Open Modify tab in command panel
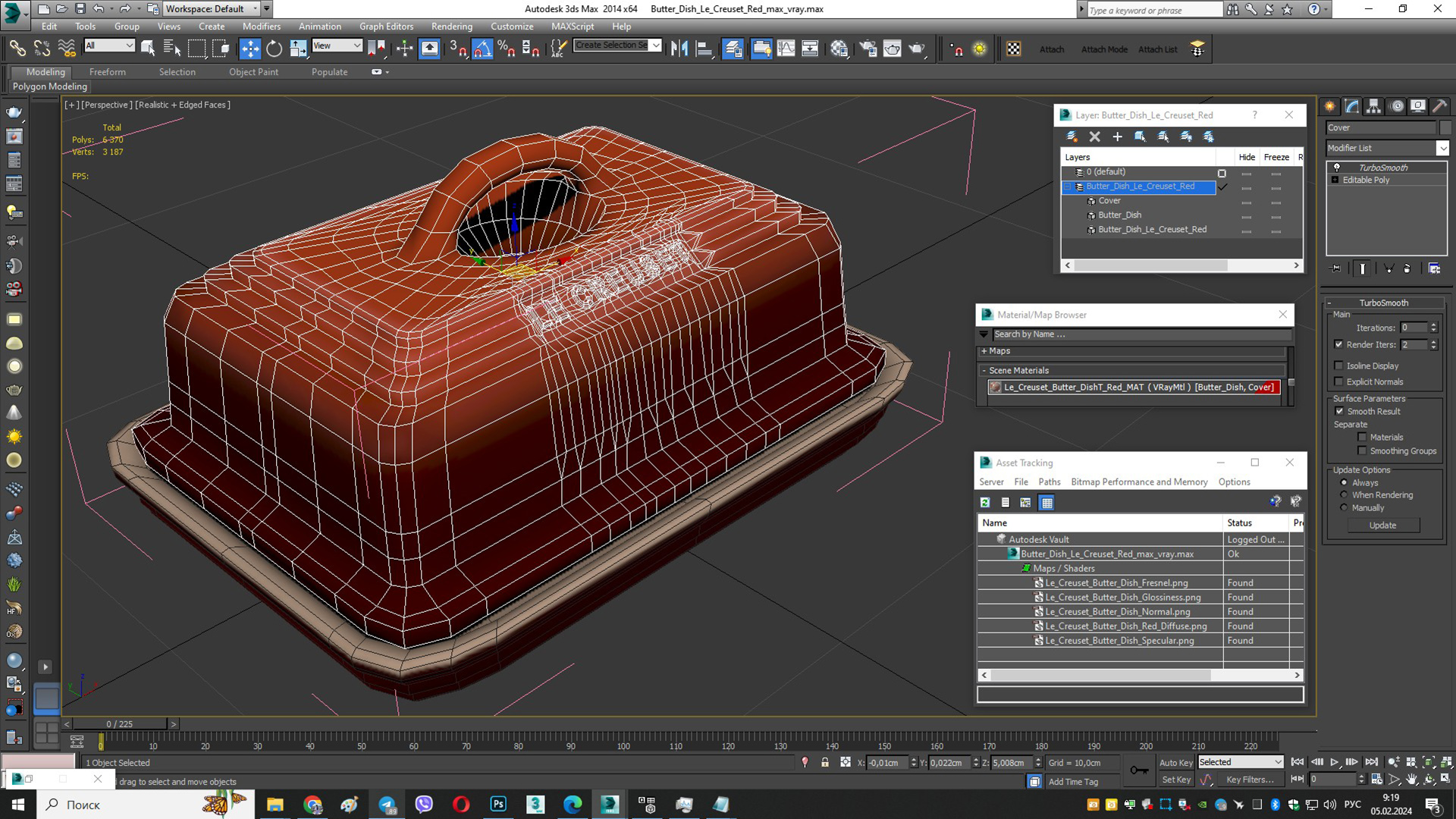The image size is (1456, 819). [1351, 106]
